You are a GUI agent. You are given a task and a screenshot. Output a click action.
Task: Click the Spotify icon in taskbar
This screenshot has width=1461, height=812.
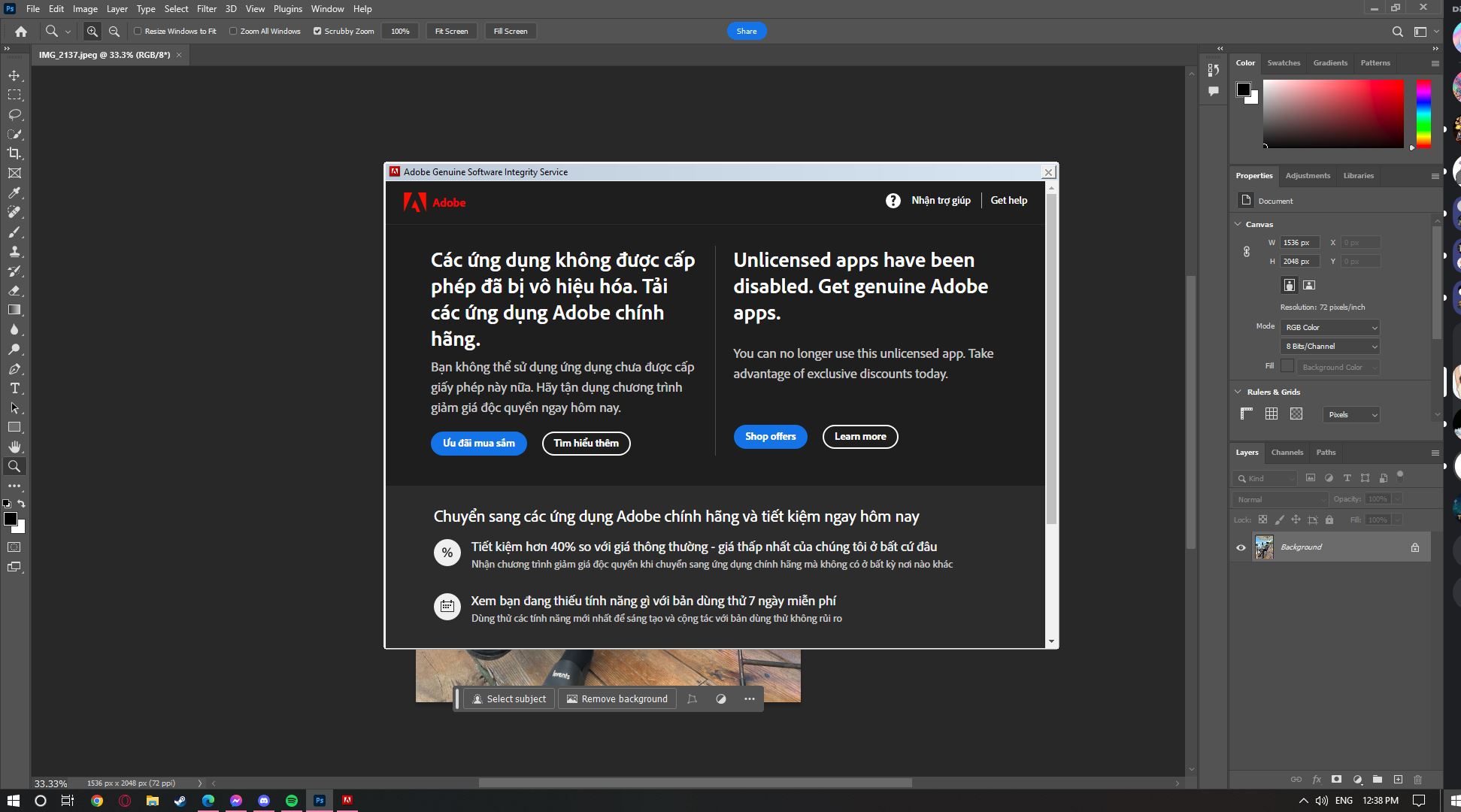[x=291, y=801]
